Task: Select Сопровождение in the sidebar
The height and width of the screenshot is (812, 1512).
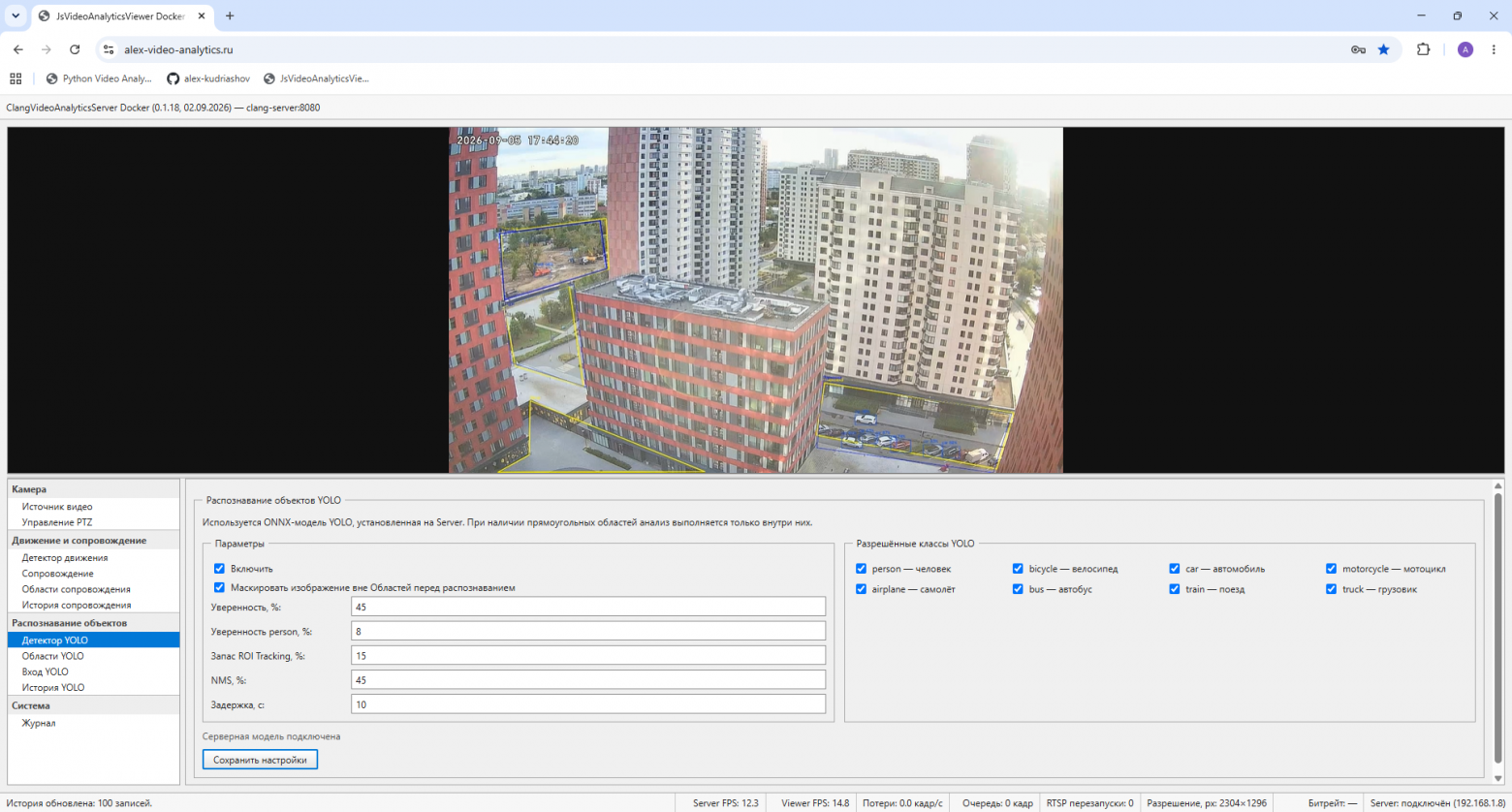Action: tap(93, 574)
